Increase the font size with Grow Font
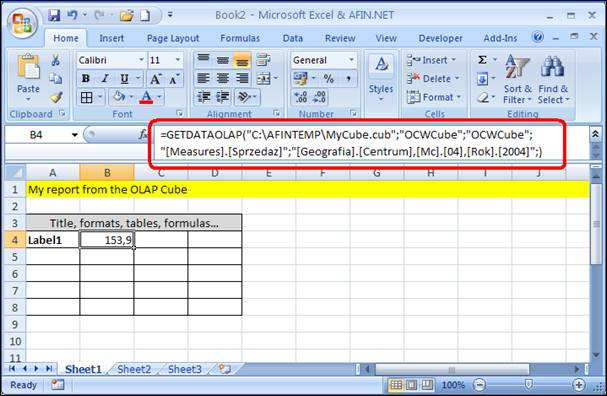Viewport: 607px width, 396px height. 155,79
